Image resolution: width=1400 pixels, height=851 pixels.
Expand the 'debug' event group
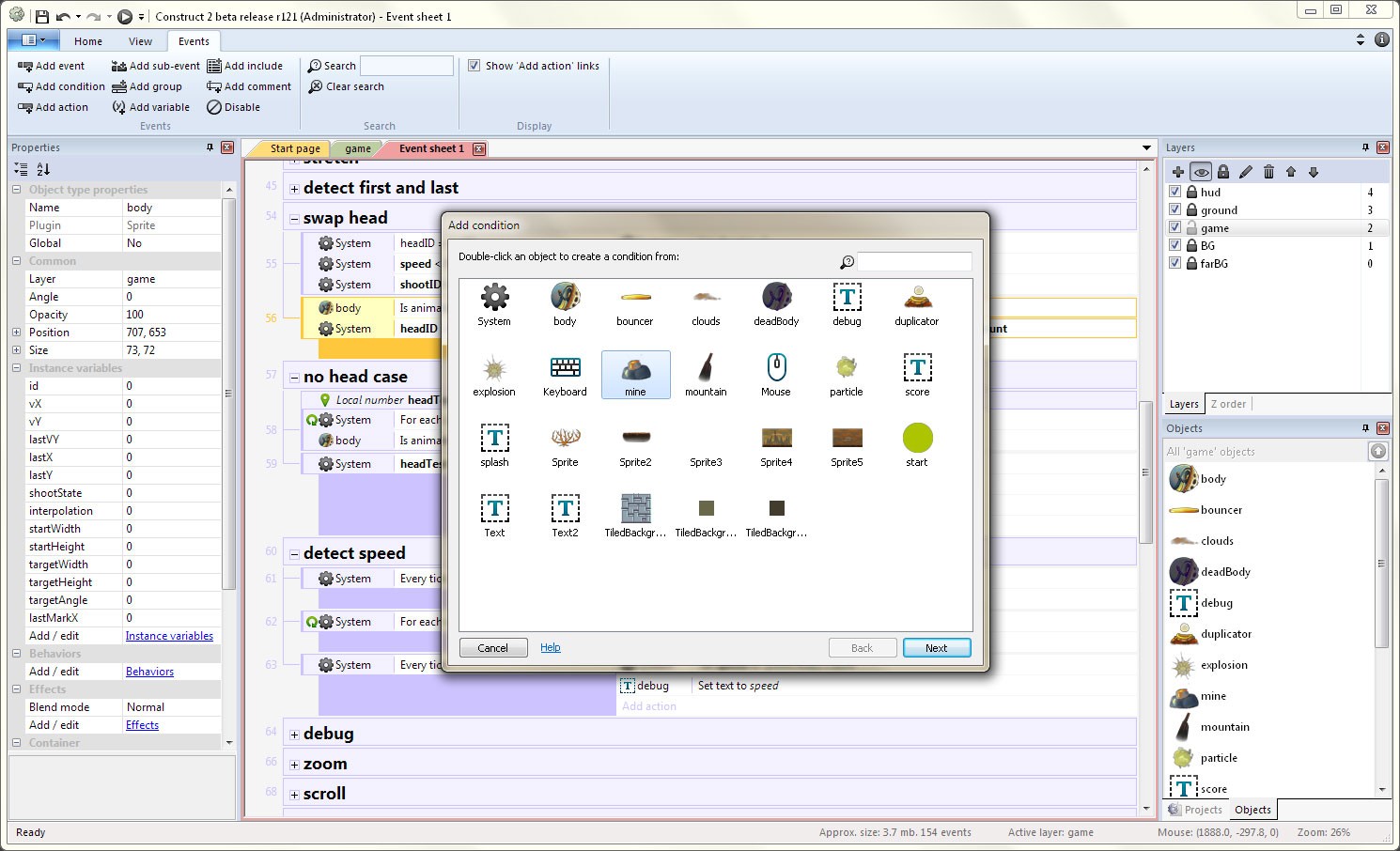tap(295, 733)
